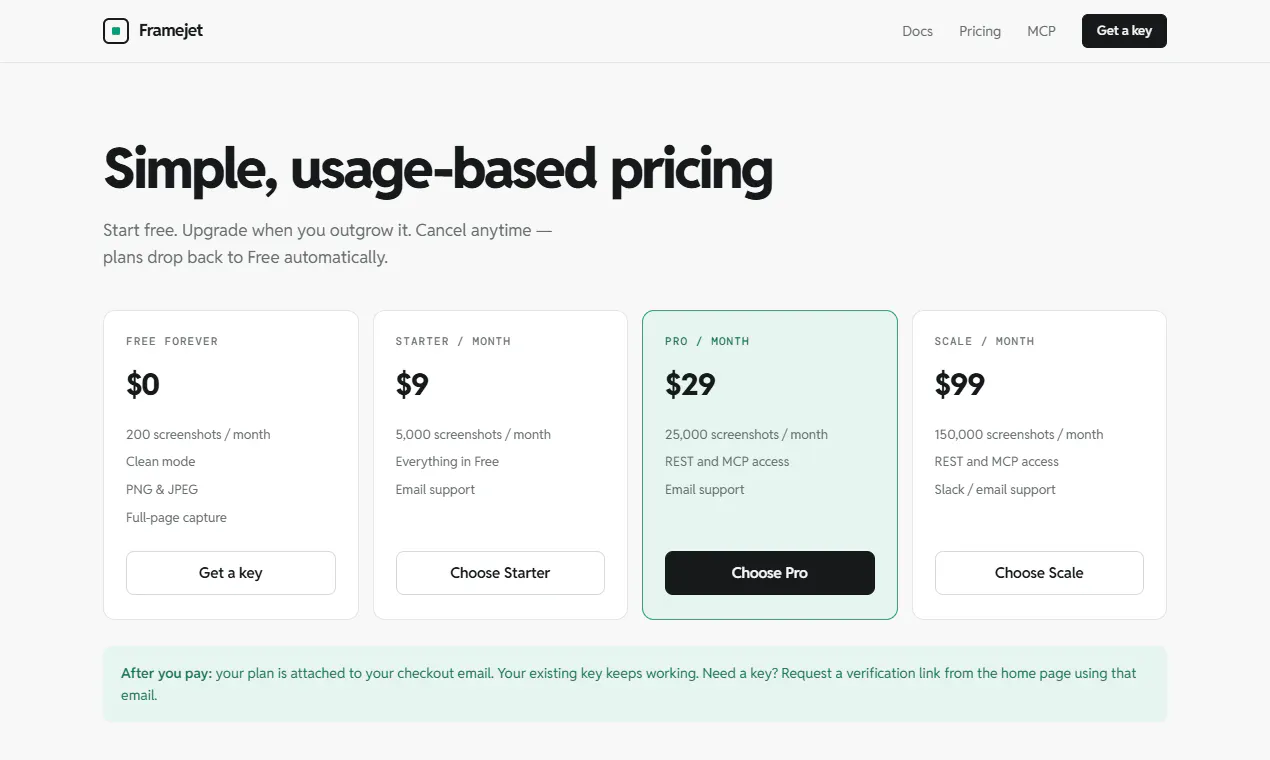Select the Choose Pro button
This screenshot has width=1270, height=760.
(x=770, y=573)
